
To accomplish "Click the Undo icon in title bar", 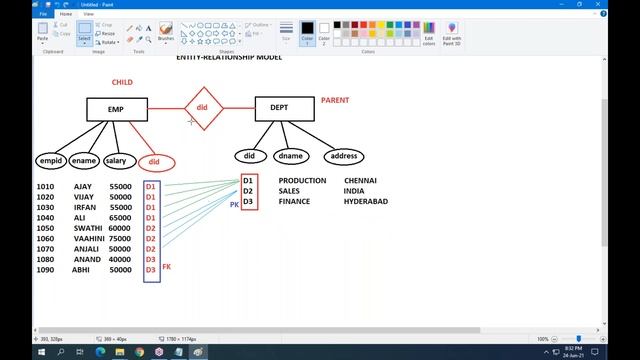I will point(57,4).
